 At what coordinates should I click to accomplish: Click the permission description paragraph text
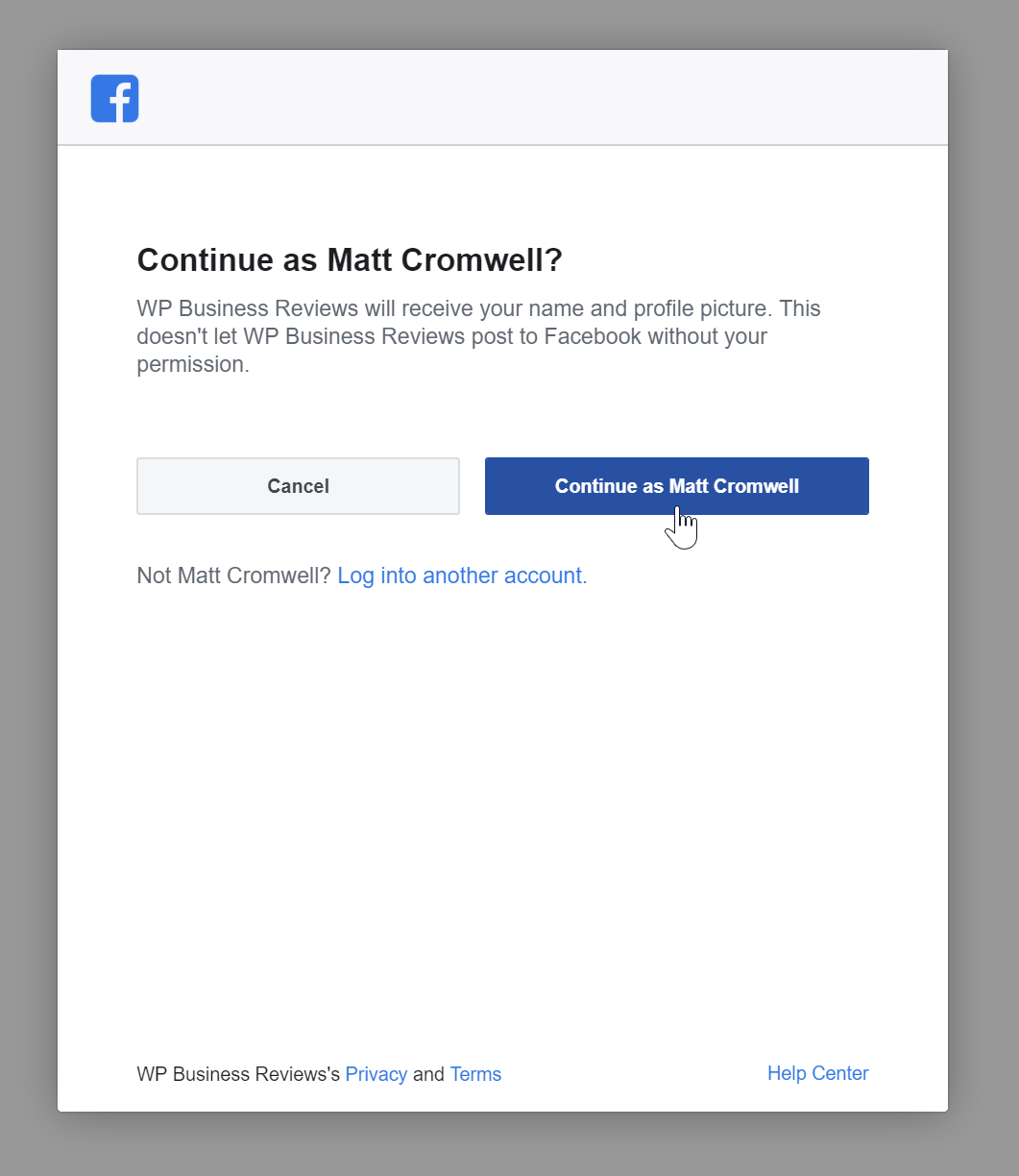(x=478, y=336)
